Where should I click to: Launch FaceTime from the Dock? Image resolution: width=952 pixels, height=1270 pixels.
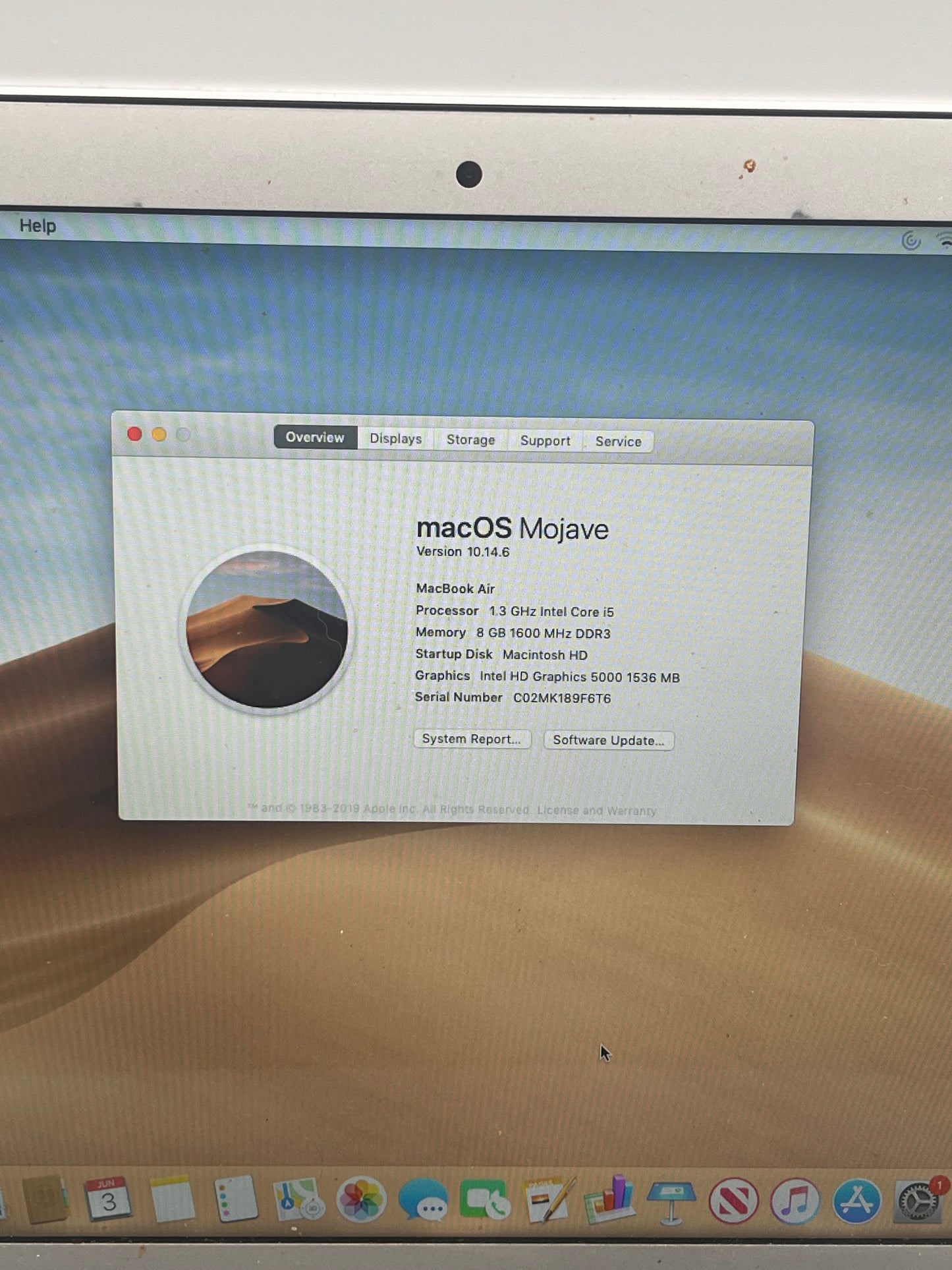click(486, 1201)
